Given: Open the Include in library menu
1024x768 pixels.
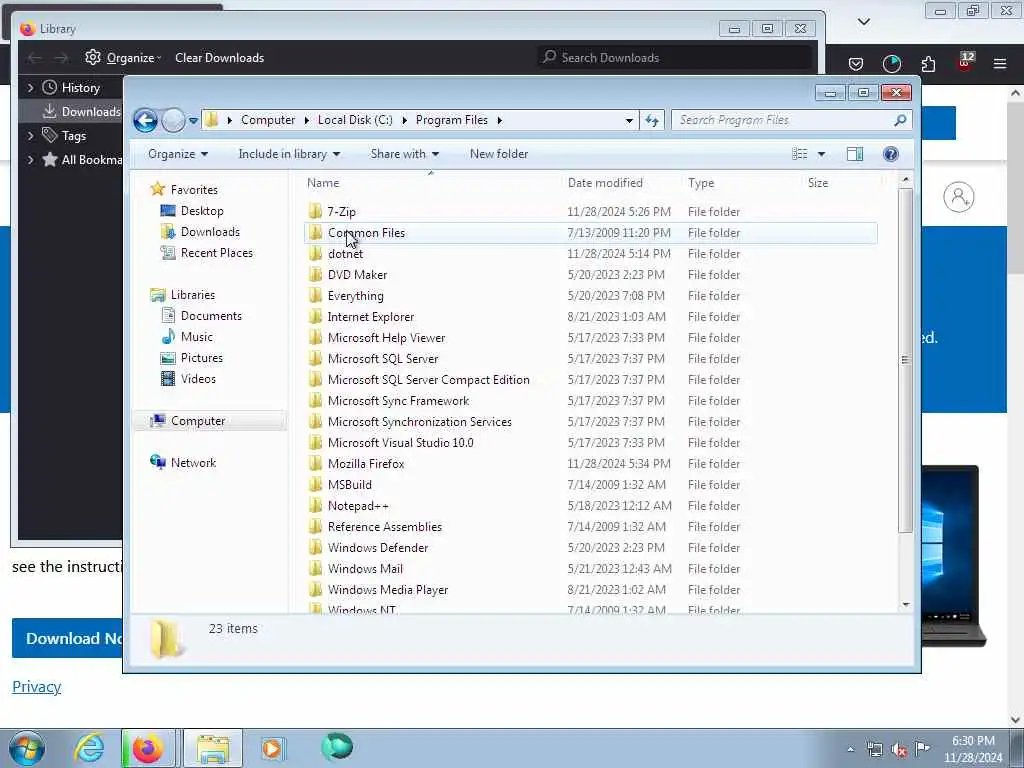Looking at the screenshot, I should coord(289,154).
